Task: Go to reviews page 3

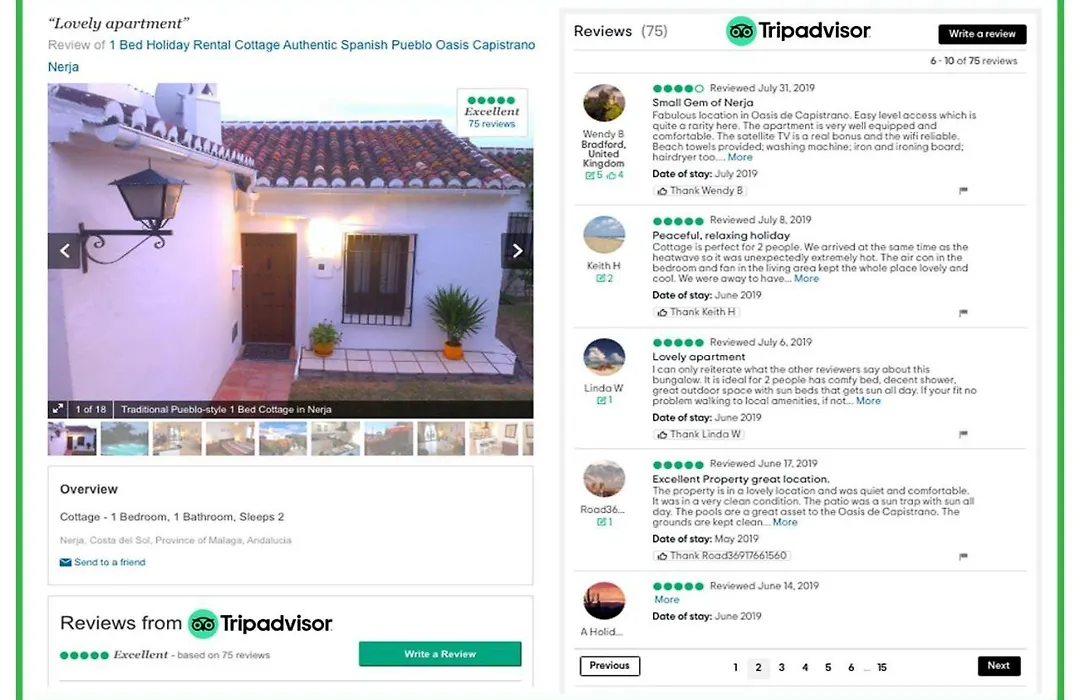Action: point(781,667)
